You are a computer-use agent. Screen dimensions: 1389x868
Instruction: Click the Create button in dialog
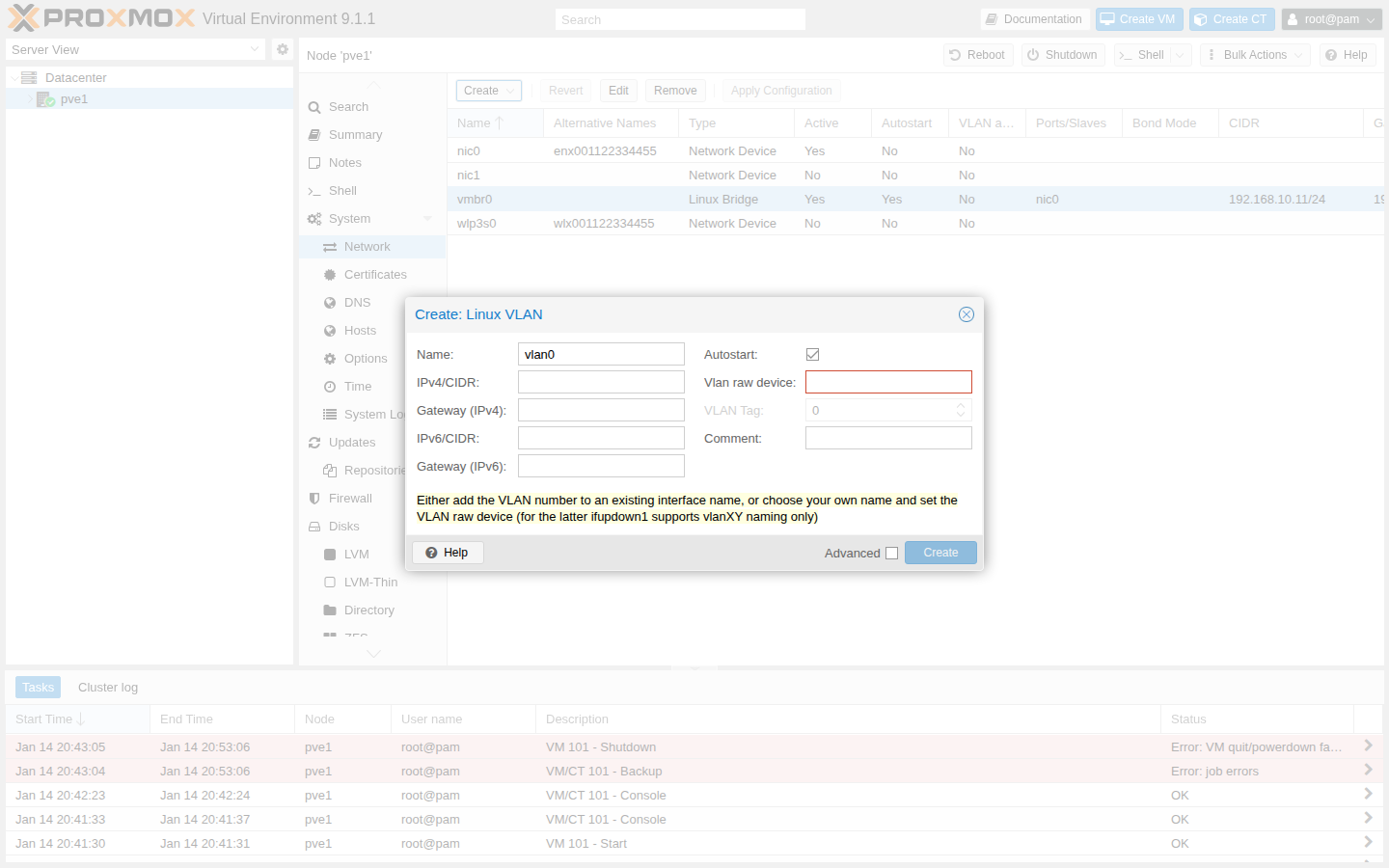pyautogui.click(x=940, y=553)
